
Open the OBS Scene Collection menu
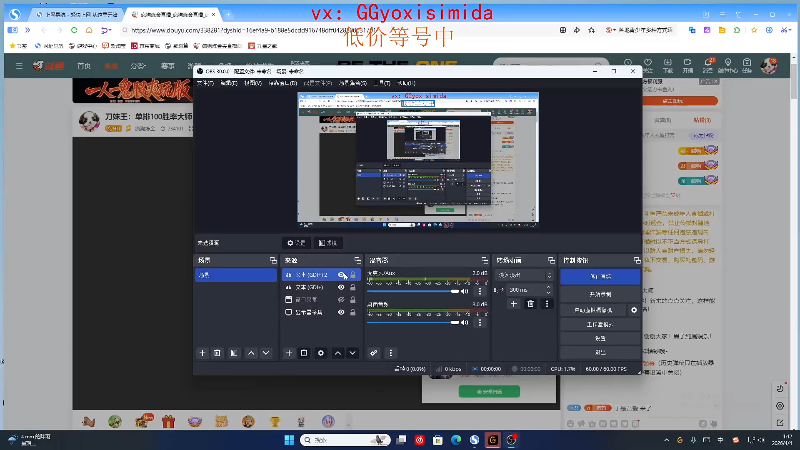point(353,83)
